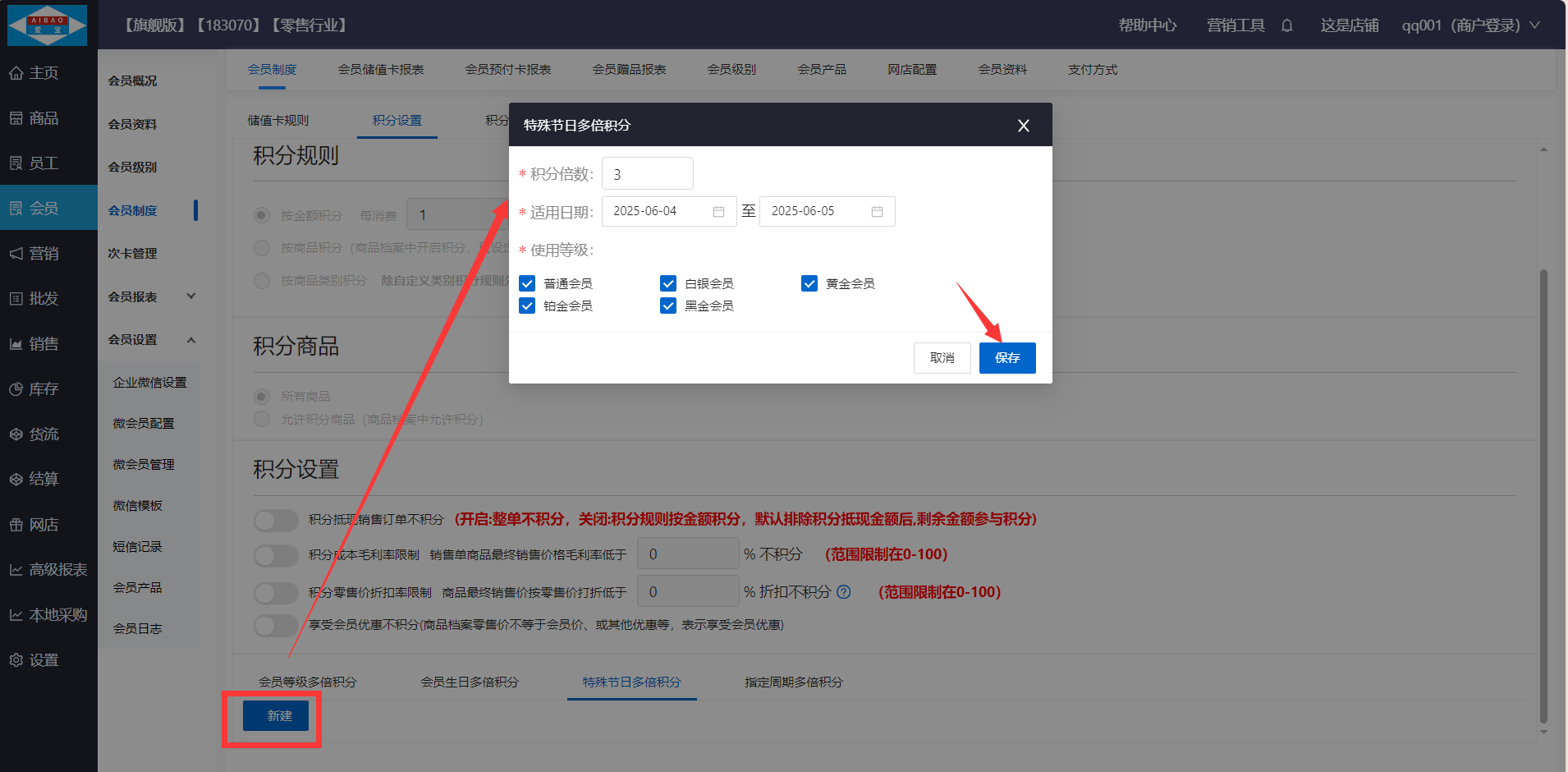This screenshot has height=772, width=1568.
Task: Open the 库存 inventory sidebar section
Action: click(x=44, y=388)
